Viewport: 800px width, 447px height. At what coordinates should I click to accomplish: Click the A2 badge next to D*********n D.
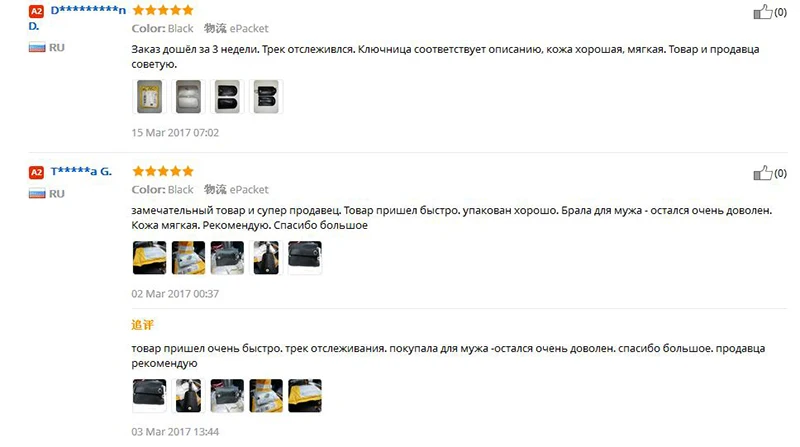(x=36, y=11)
